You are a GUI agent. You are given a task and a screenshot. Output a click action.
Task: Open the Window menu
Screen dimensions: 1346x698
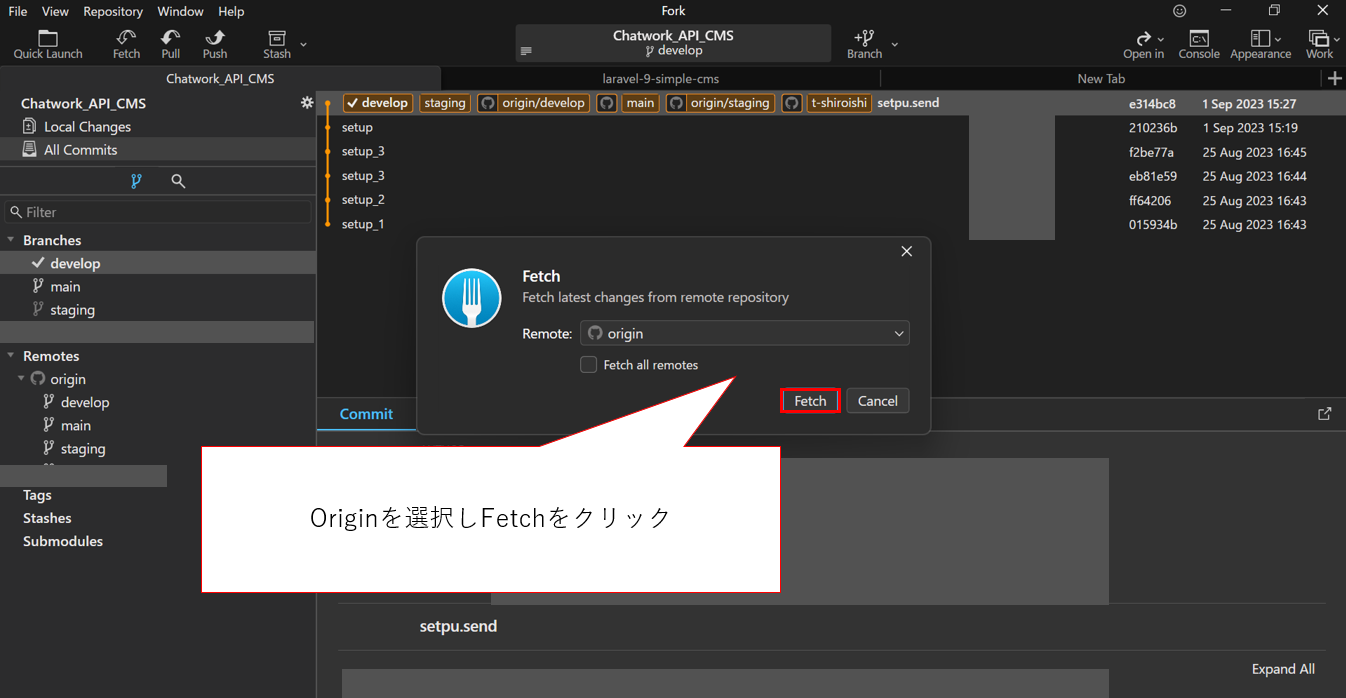point(180,11)
